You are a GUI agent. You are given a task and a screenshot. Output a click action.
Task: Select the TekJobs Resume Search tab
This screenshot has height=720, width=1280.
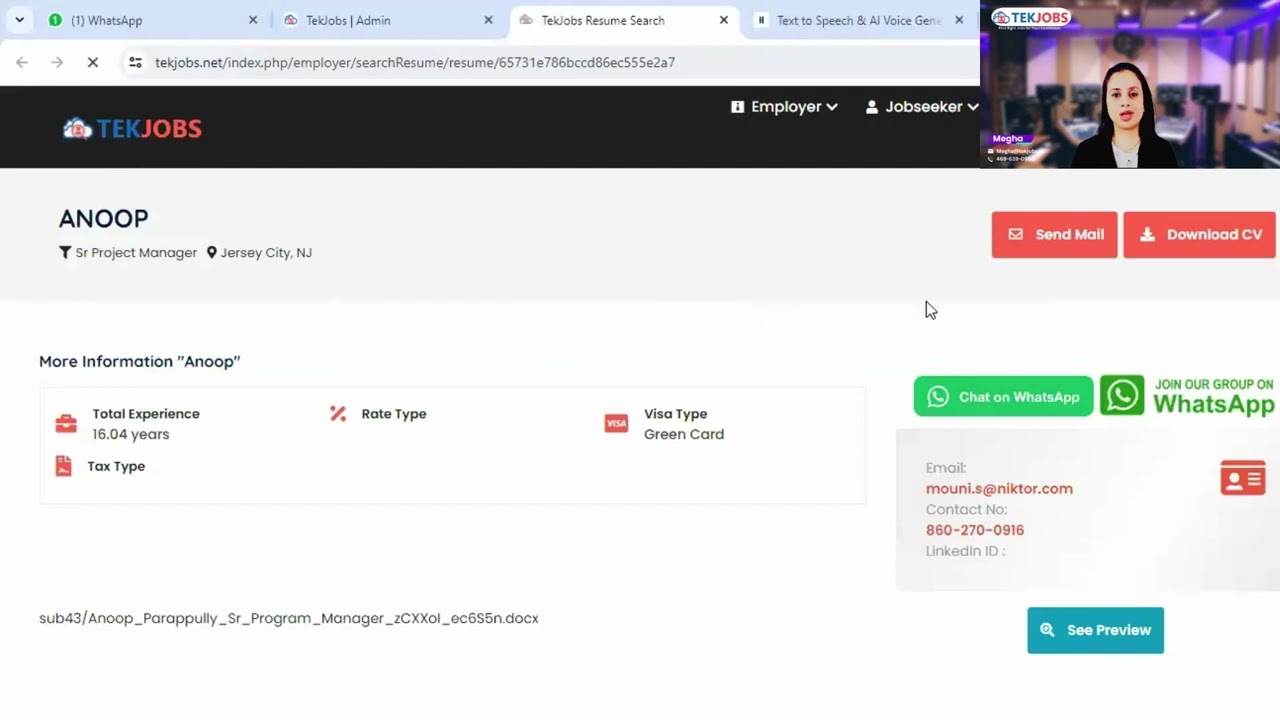coord(625,20)
